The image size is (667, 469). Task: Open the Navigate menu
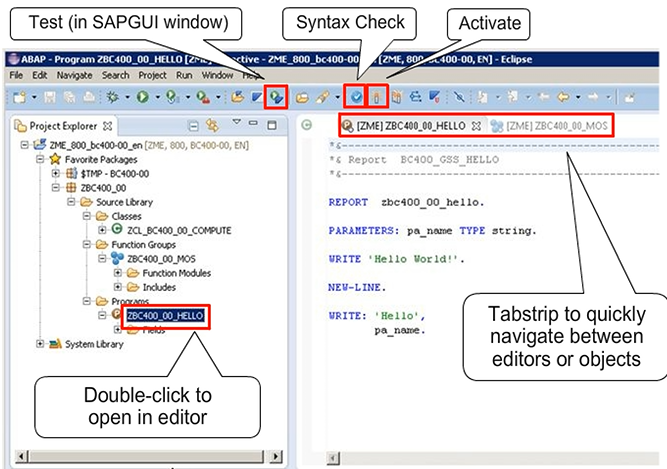(74, 75)
